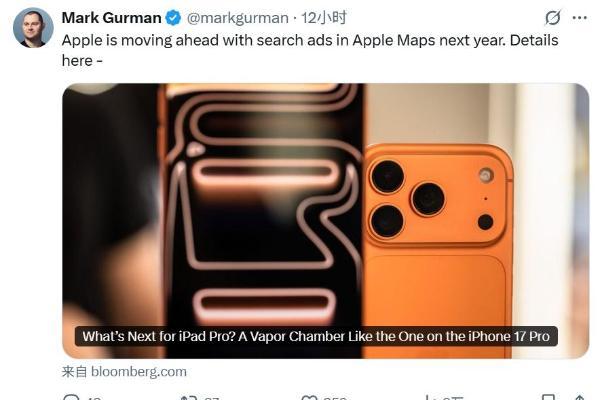600x400 pixels.
Task: Click the Grok explain-post icon
Action: (553, 18)
